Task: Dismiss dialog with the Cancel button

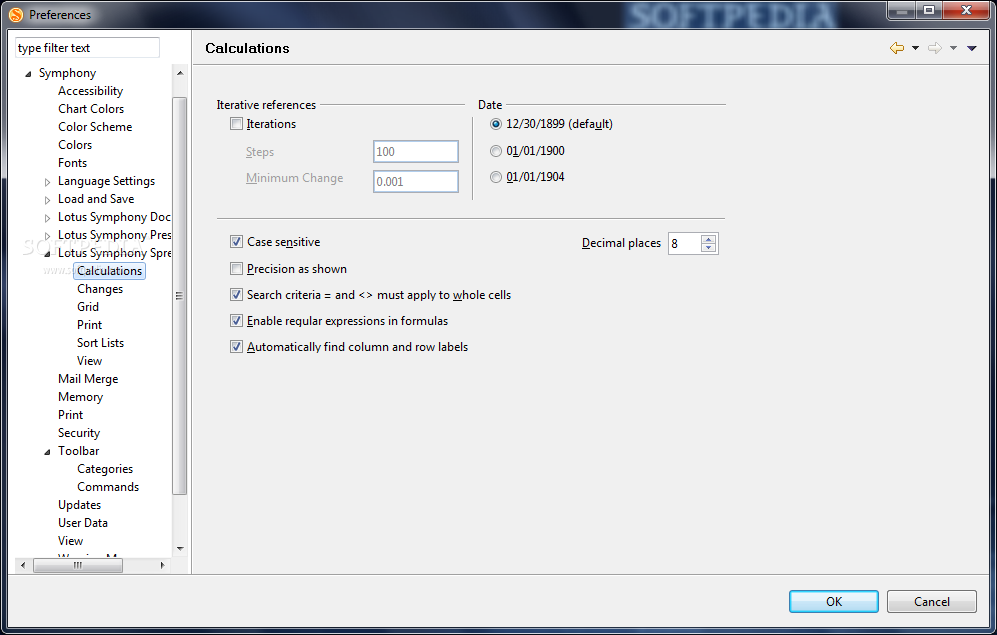Action: point(932,601)
